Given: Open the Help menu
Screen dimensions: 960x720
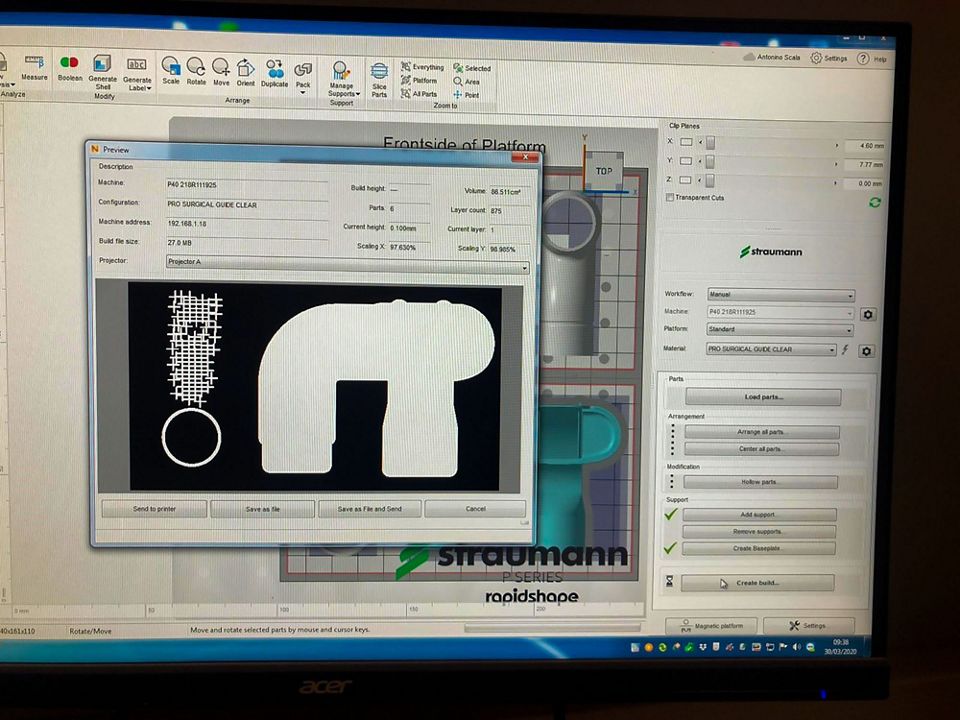Looking at the screenshot, I should (871, 59).
